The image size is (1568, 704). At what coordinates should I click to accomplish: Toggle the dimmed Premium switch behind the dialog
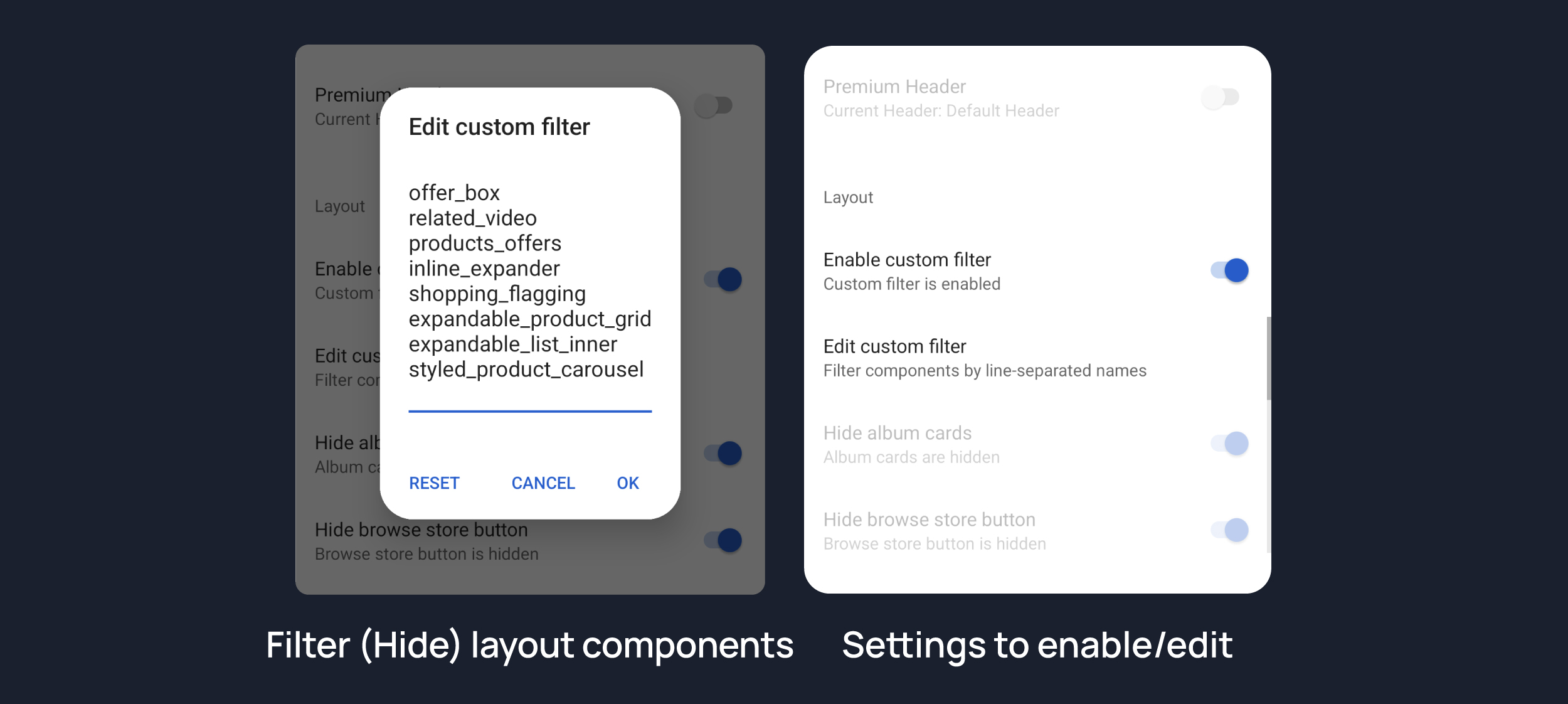(714, 105)
